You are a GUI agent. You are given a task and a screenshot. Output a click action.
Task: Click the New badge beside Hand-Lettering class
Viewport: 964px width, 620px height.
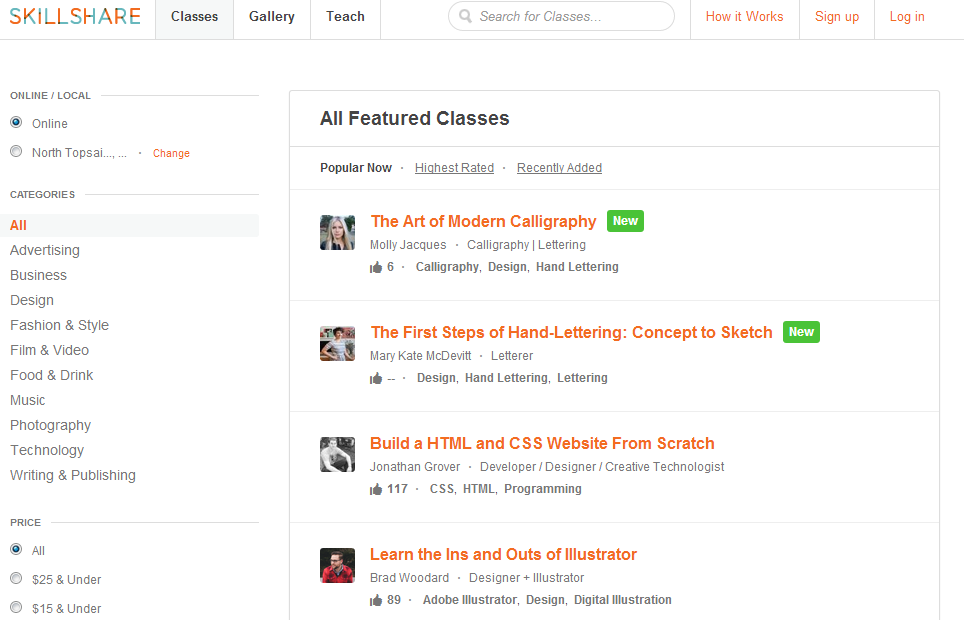pyautogui.click(x=801, y=332)
